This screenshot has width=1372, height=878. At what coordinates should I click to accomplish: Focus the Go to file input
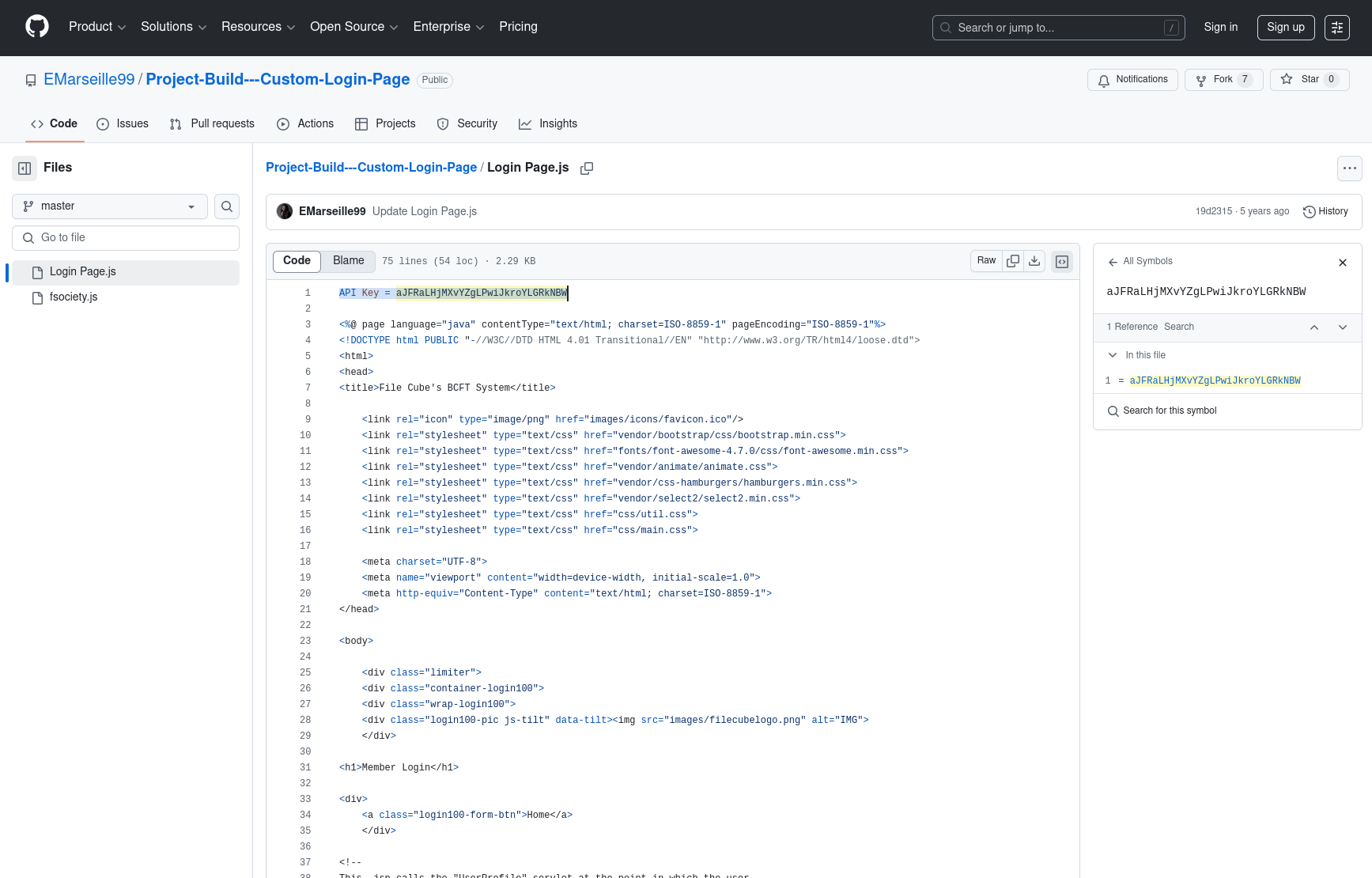126,238
